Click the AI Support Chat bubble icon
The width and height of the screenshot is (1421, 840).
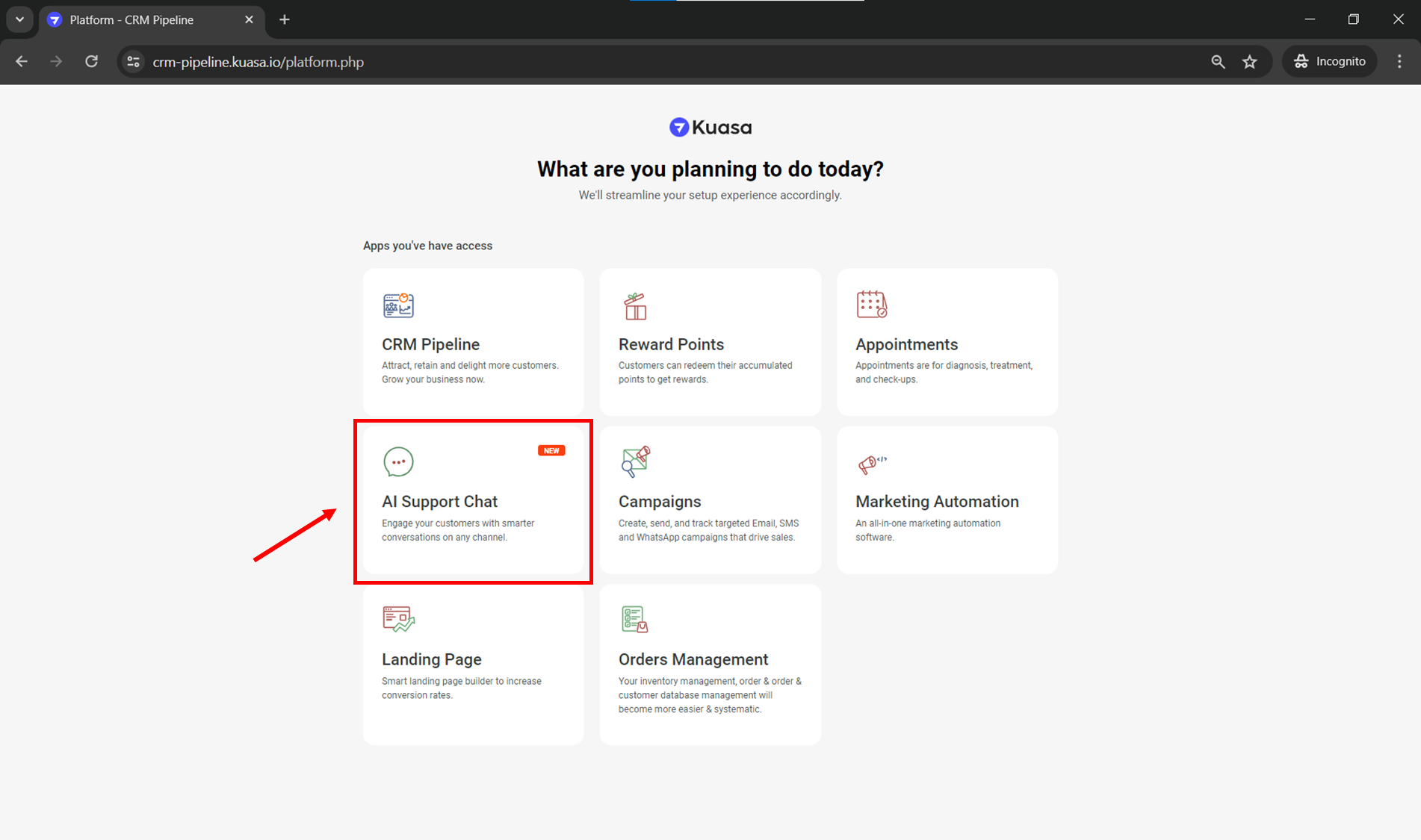398,461
